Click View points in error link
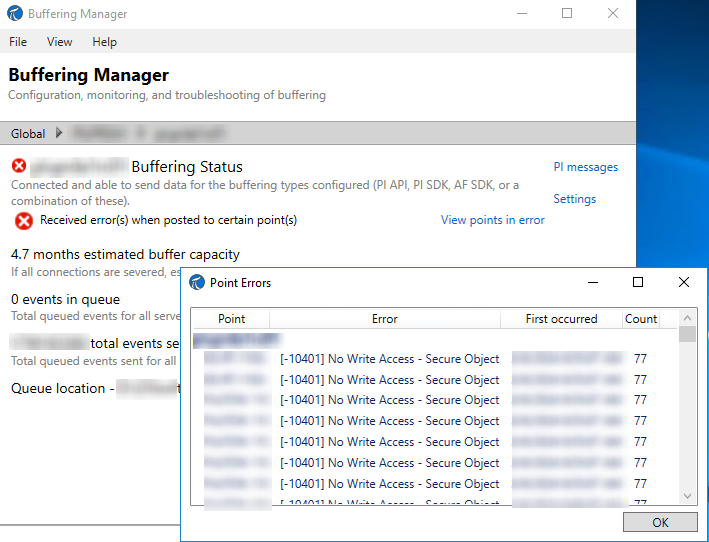 (x=492, y=220)
